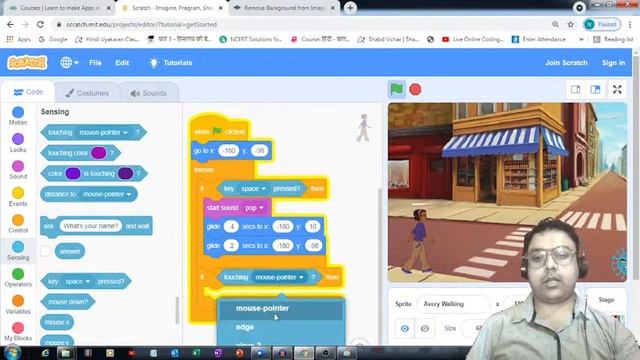
Task: Toggle the answer variable checkbox
Action: [x=46, y=251]
